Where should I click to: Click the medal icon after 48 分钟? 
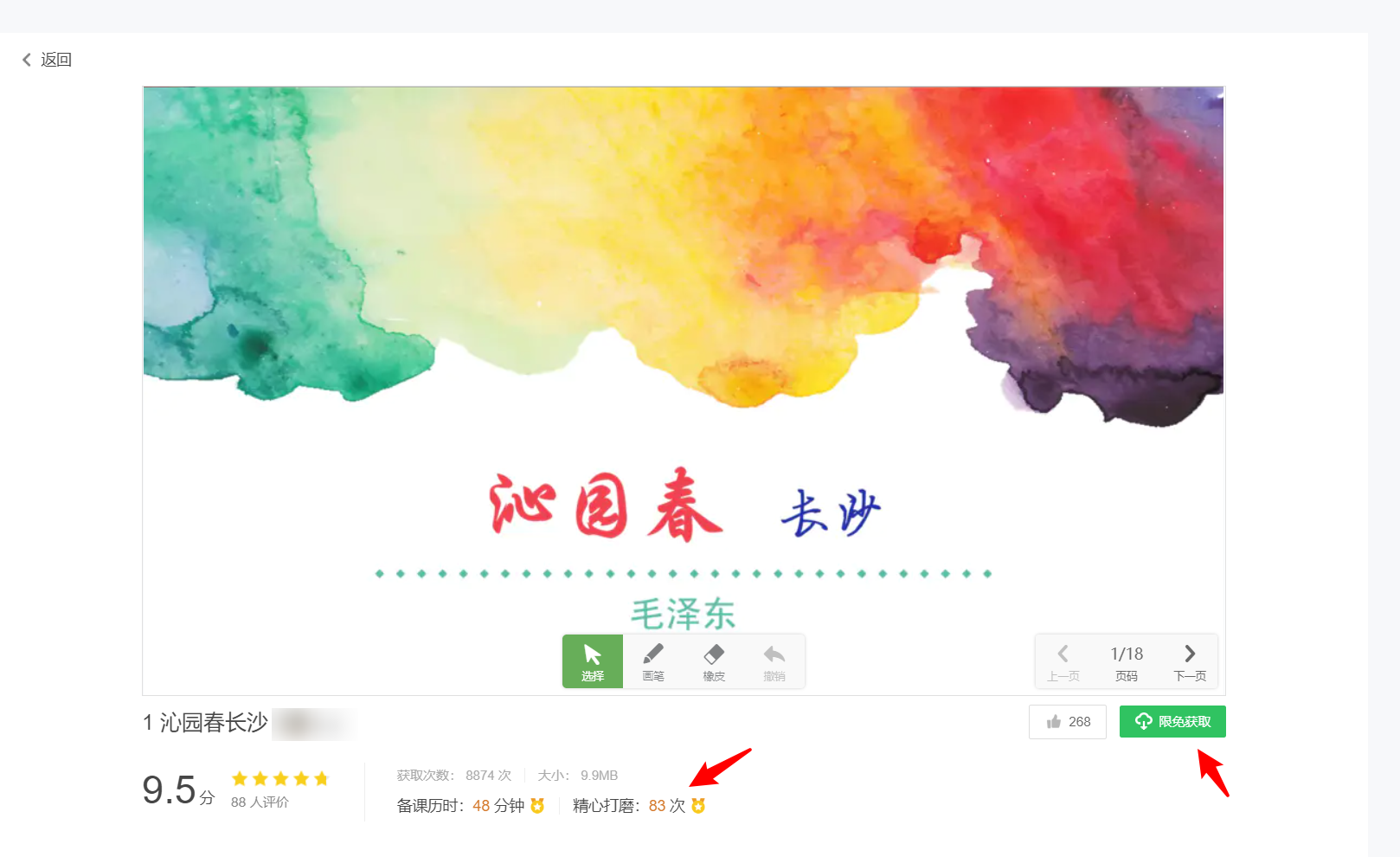pyautogui.click(x=537, y=806)
